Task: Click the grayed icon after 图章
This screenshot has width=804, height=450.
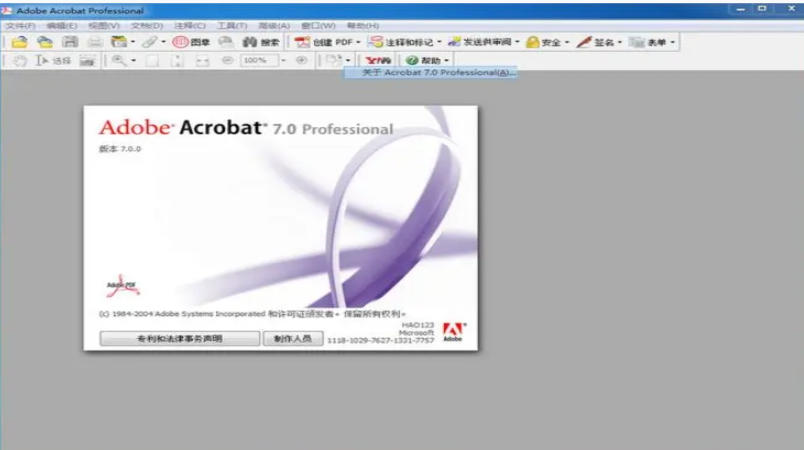Action: point(226,42)
